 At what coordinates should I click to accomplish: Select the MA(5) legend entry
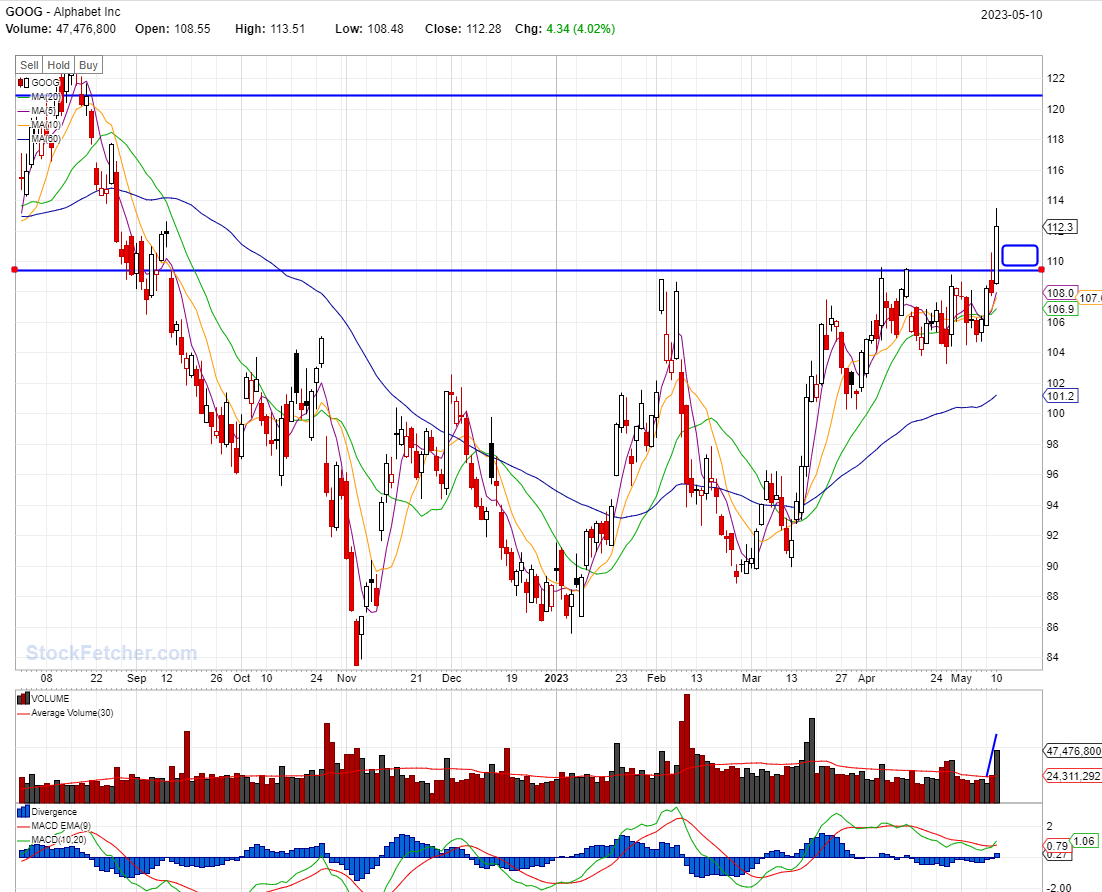pyautogui.click(x=37, y=111)
